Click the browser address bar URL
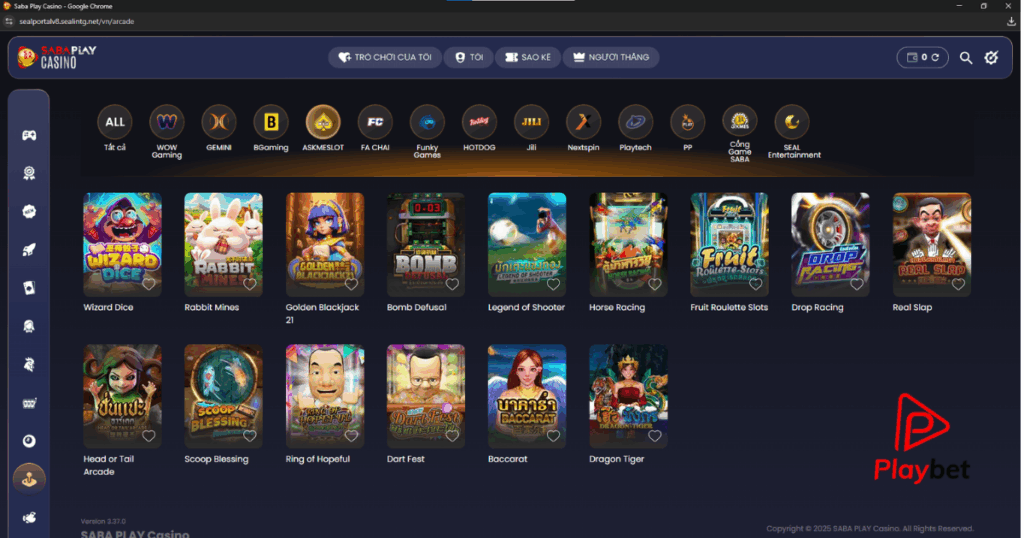This screenshot has height=538, width=1024. (76, 22)
